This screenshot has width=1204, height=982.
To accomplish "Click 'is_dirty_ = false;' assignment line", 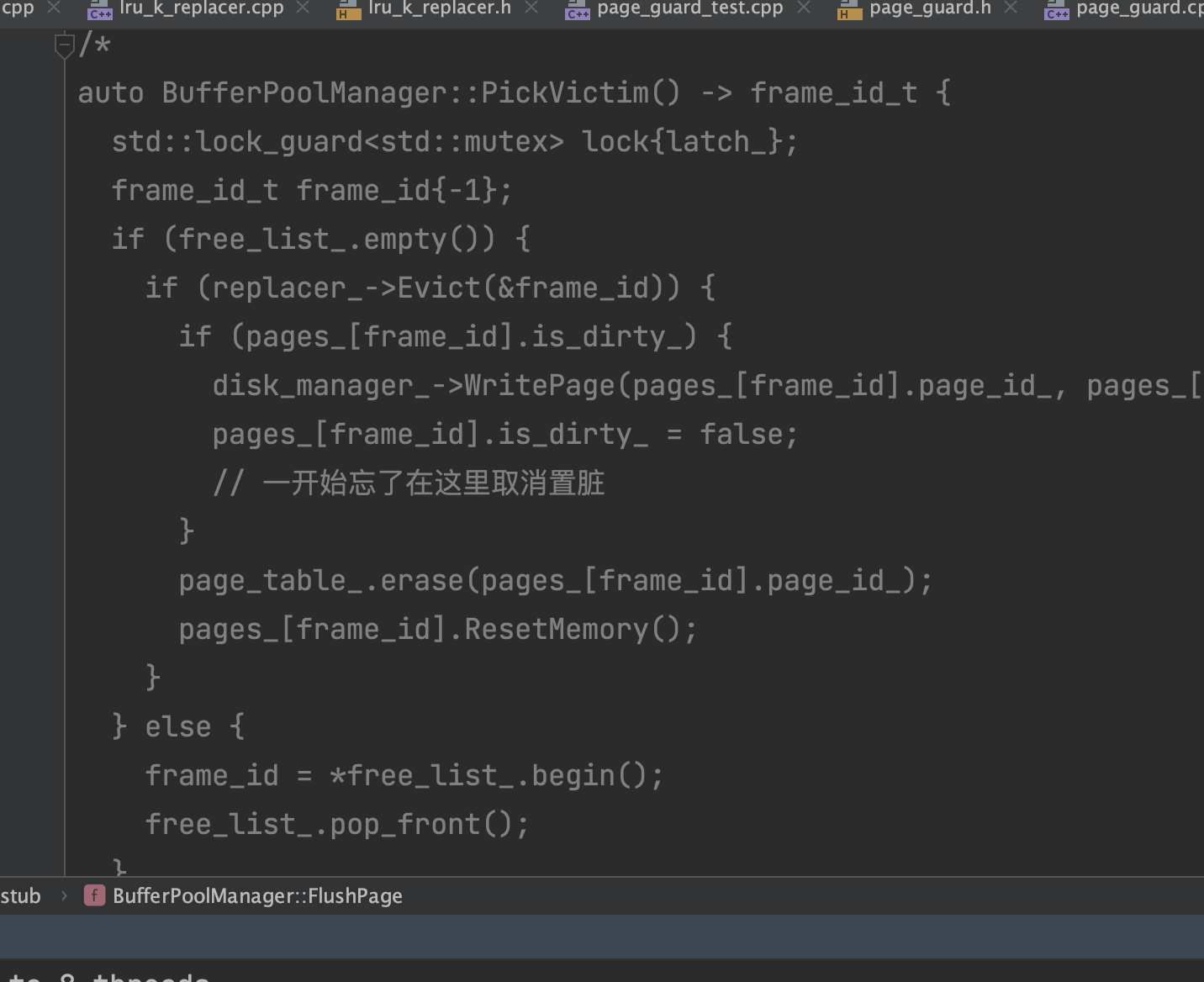I will 505,434.
